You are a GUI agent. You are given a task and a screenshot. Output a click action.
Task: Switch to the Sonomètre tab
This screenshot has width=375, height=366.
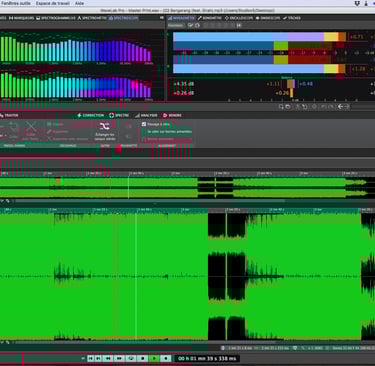209,18
